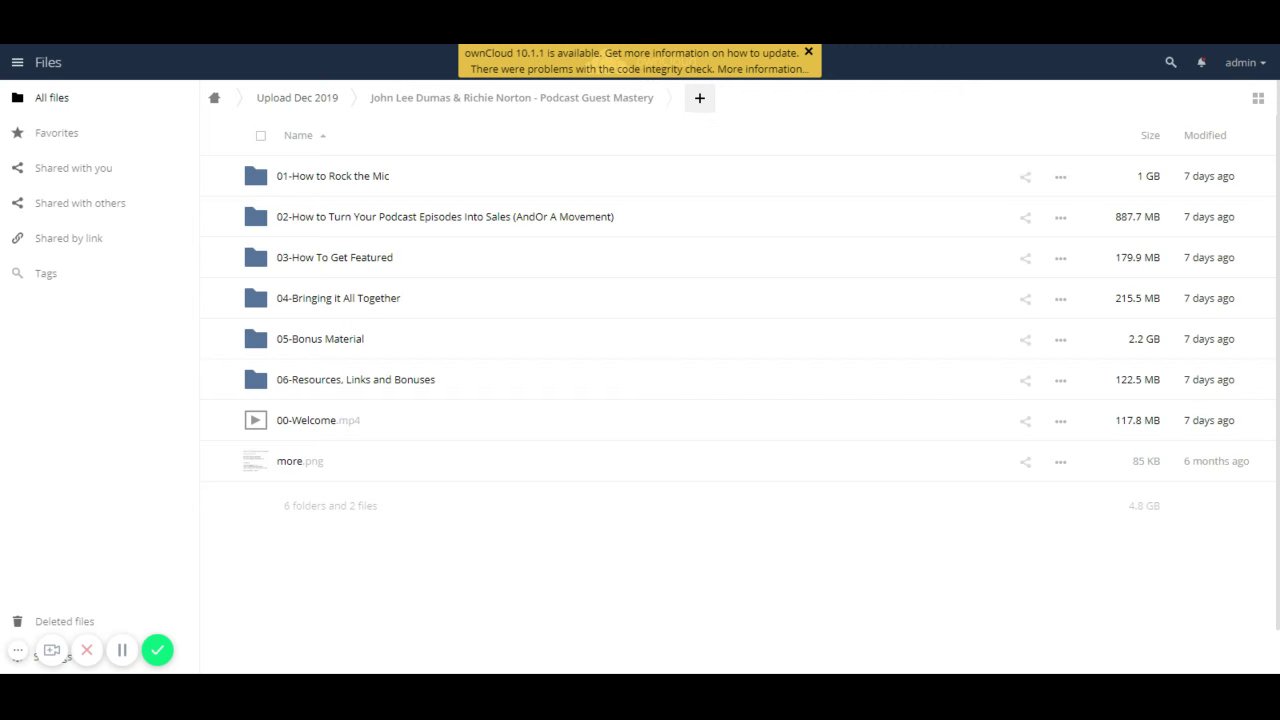Open the notifications bell
This screenshot has width=1280, height=720.
[1201, 62]
